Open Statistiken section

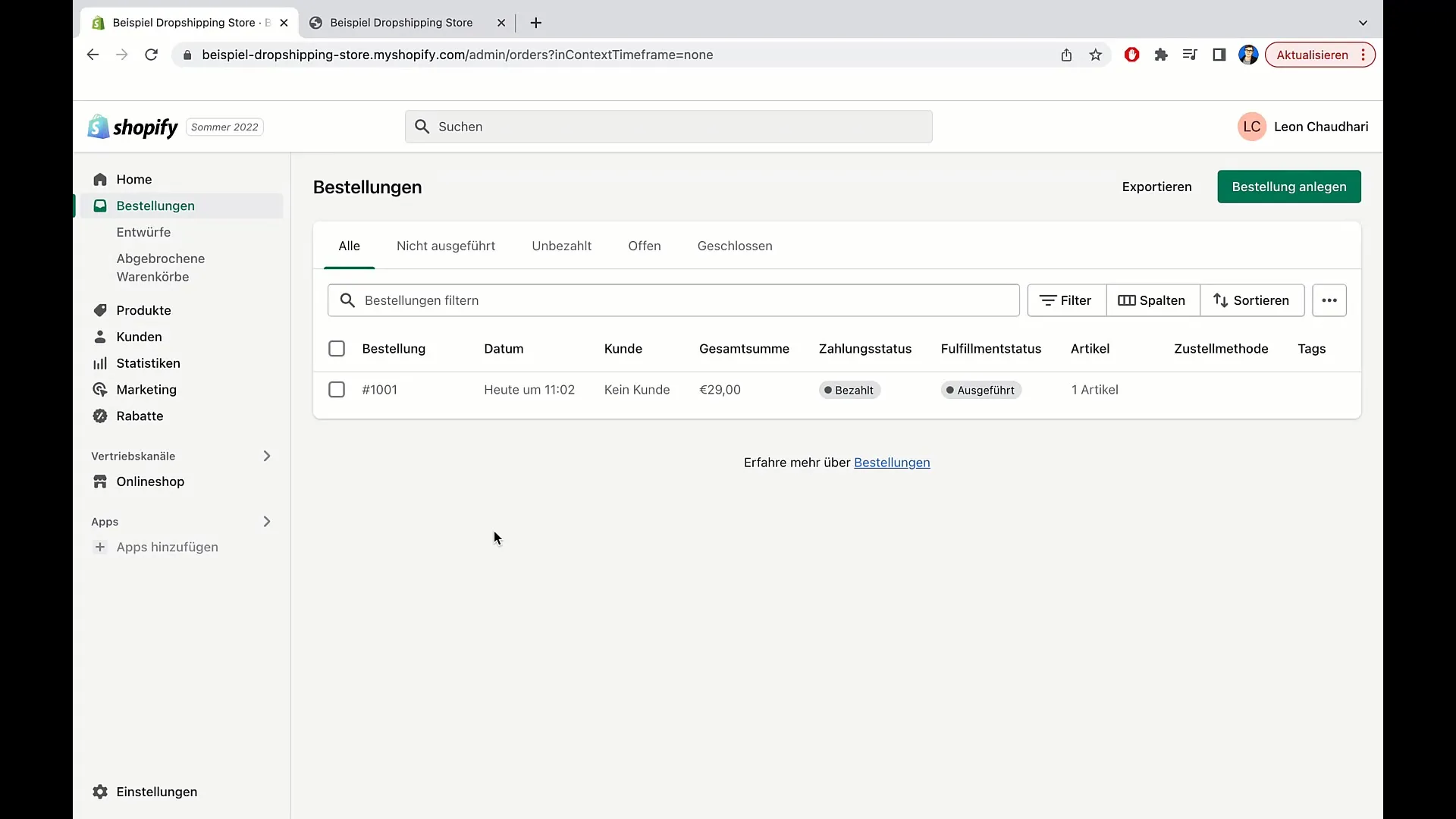click(x=148, y=363)
